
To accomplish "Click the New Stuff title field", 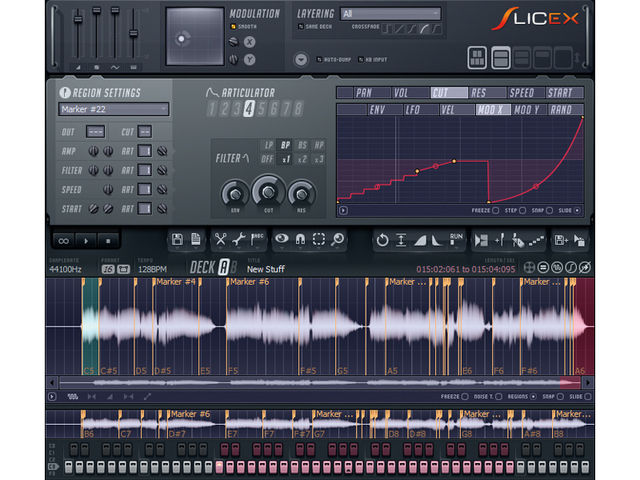I will [266, 269].
